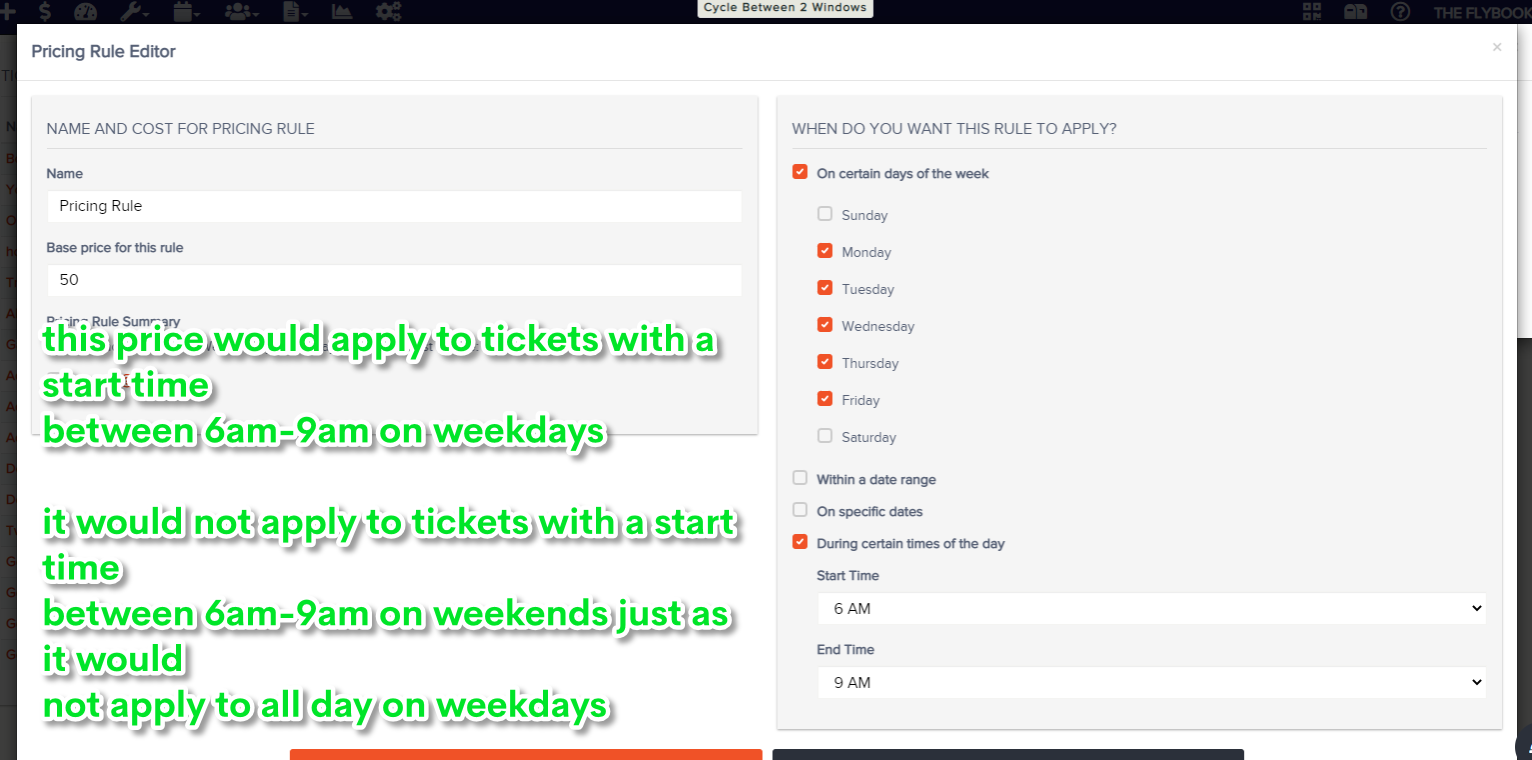
Task: Enable Within a date range option
Action: 800,478
